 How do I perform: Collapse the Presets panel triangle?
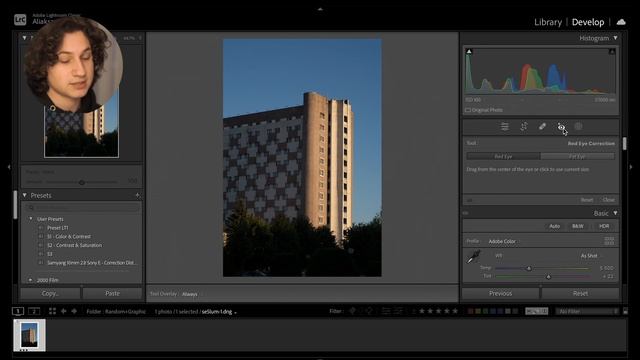point(25,196)
